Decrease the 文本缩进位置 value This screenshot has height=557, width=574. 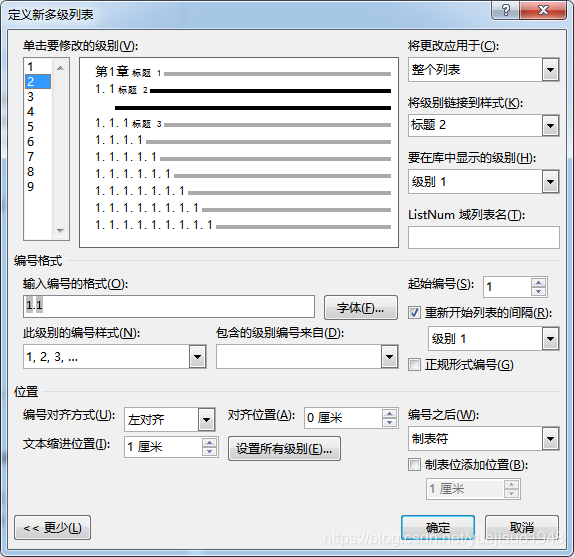click(209, 452)
